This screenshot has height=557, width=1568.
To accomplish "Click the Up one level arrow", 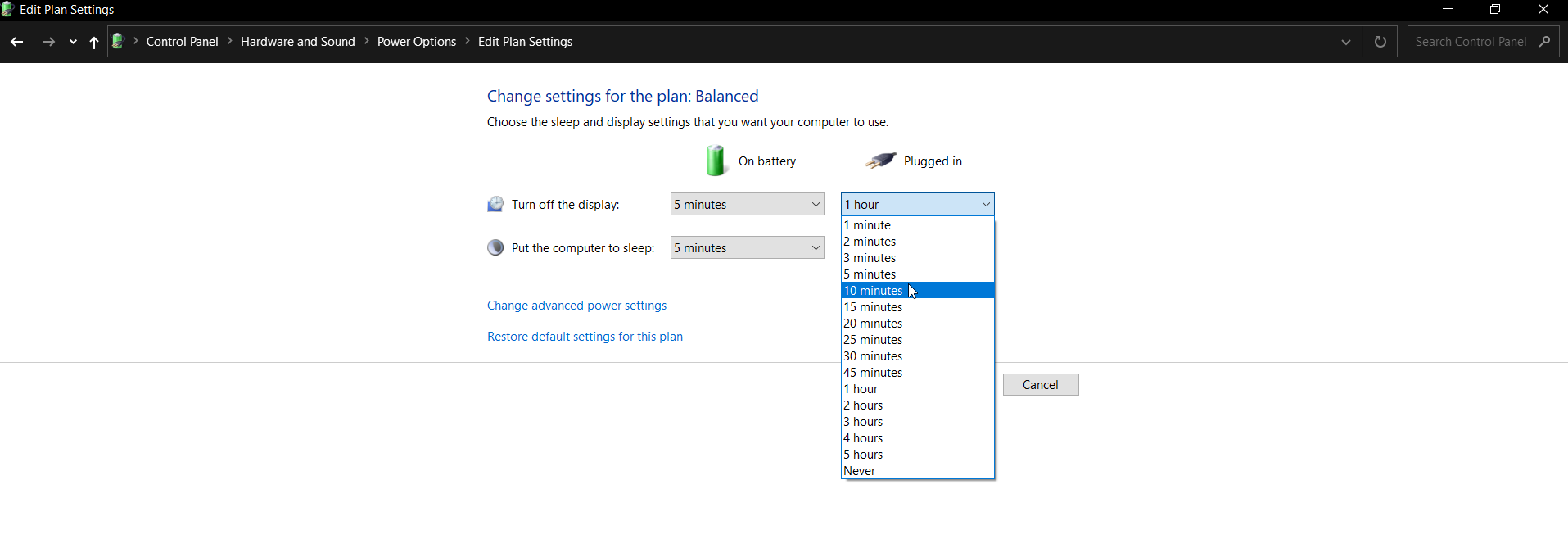I will (94, 42).
